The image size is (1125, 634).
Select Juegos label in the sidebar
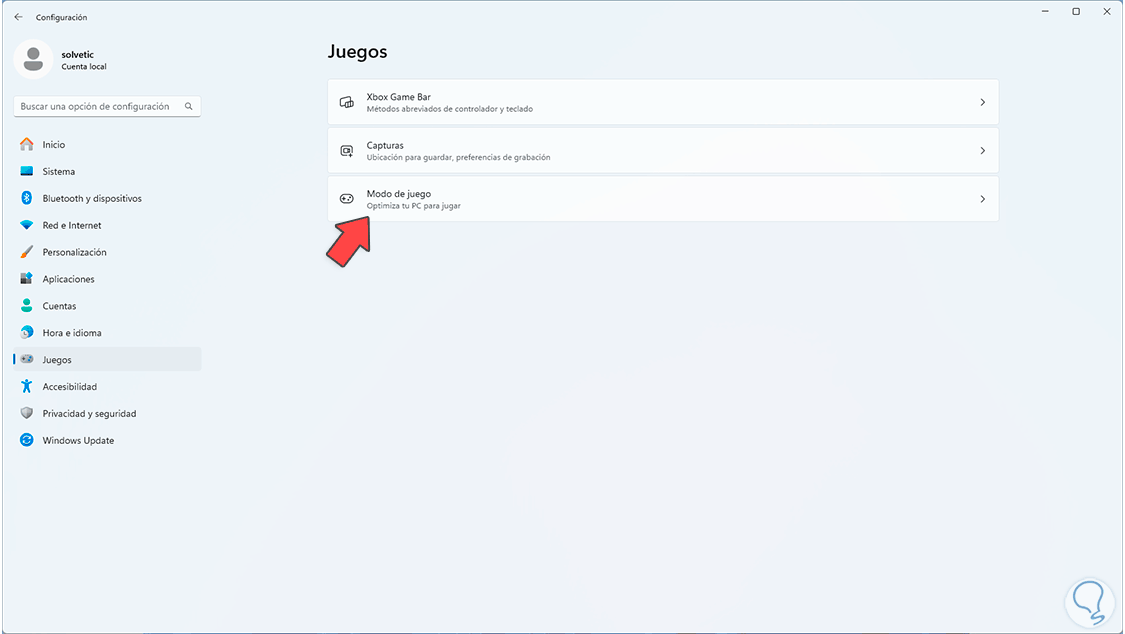(57, 360)
